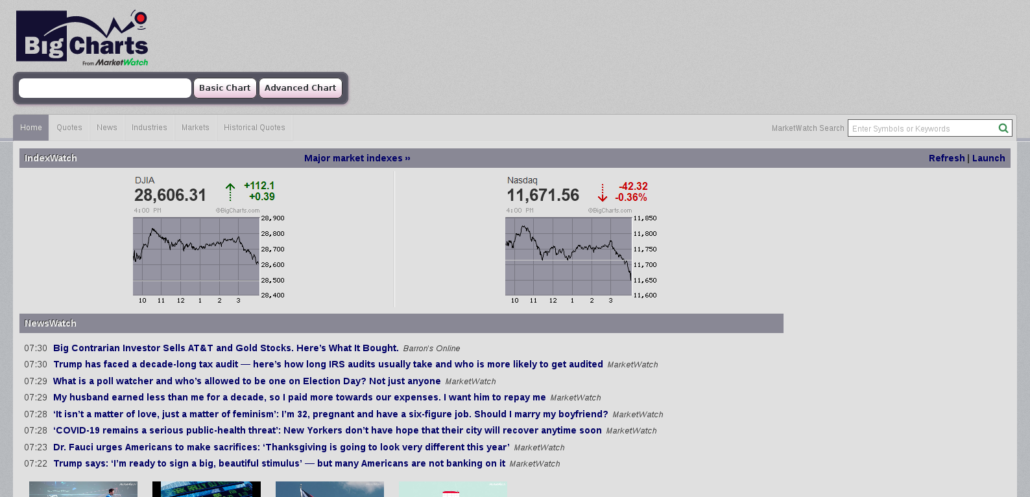Click the 07:22 timestamp in NewsWatch
The width and height of the screenshot is (1030, 497).
tap(35, 464)
